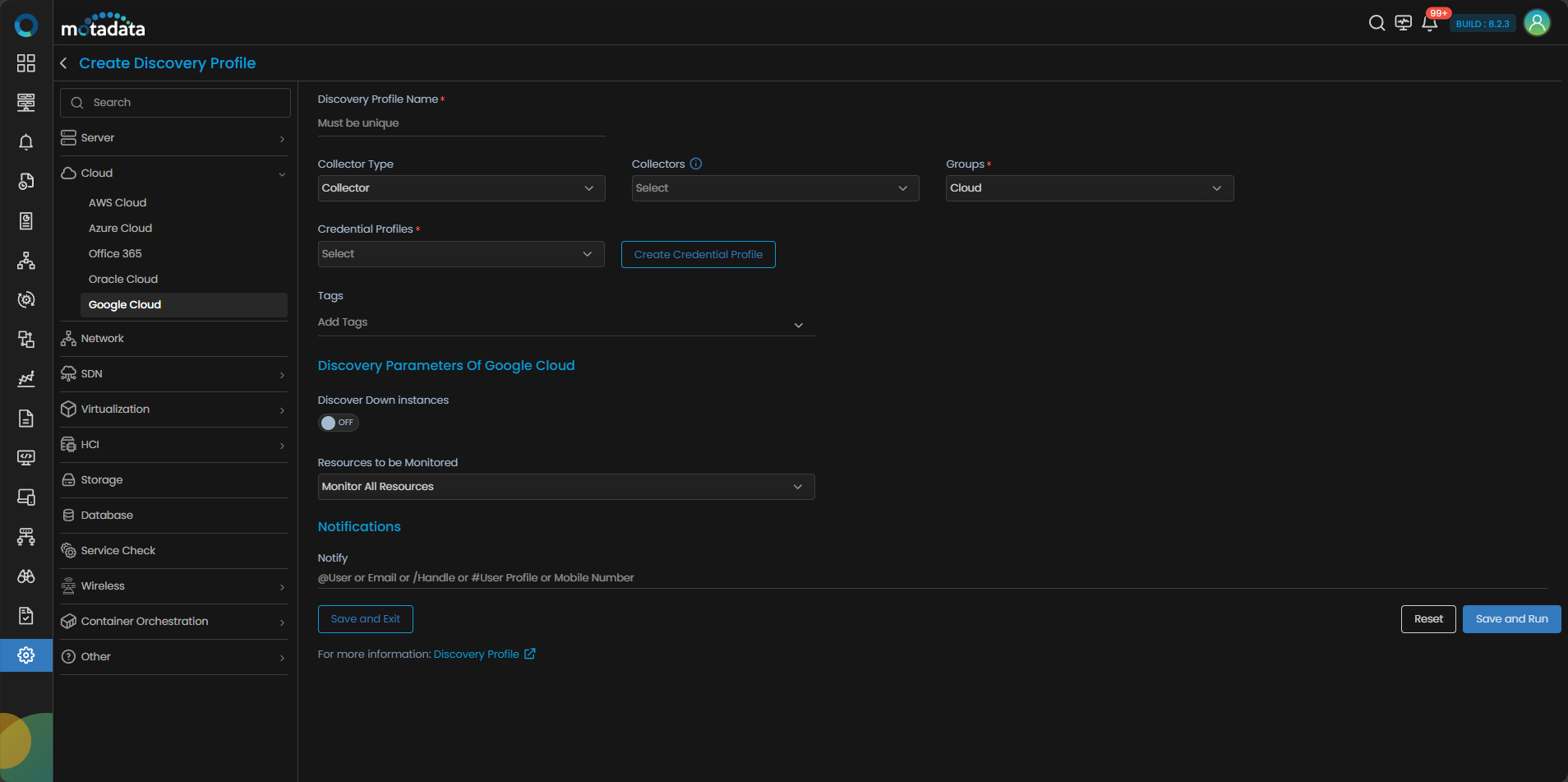The image size is (1568, 782).
Task: Expand the Wireless category
Action: tap(173, 586)
